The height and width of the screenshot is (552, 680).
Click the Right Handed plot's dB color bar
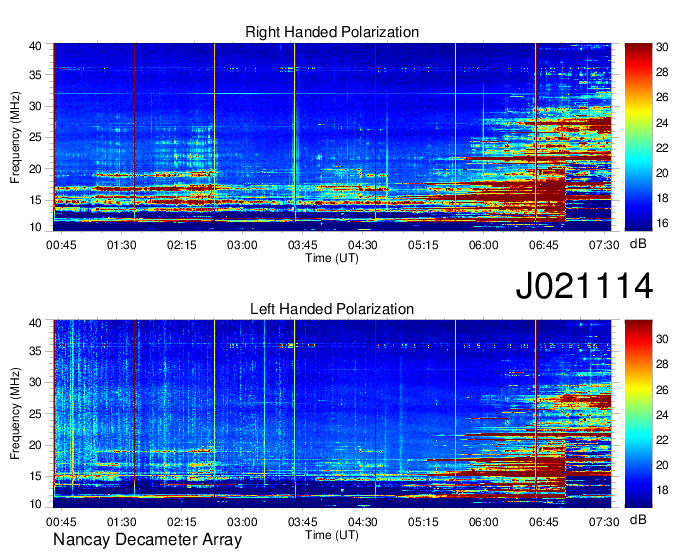pos(638,137)
